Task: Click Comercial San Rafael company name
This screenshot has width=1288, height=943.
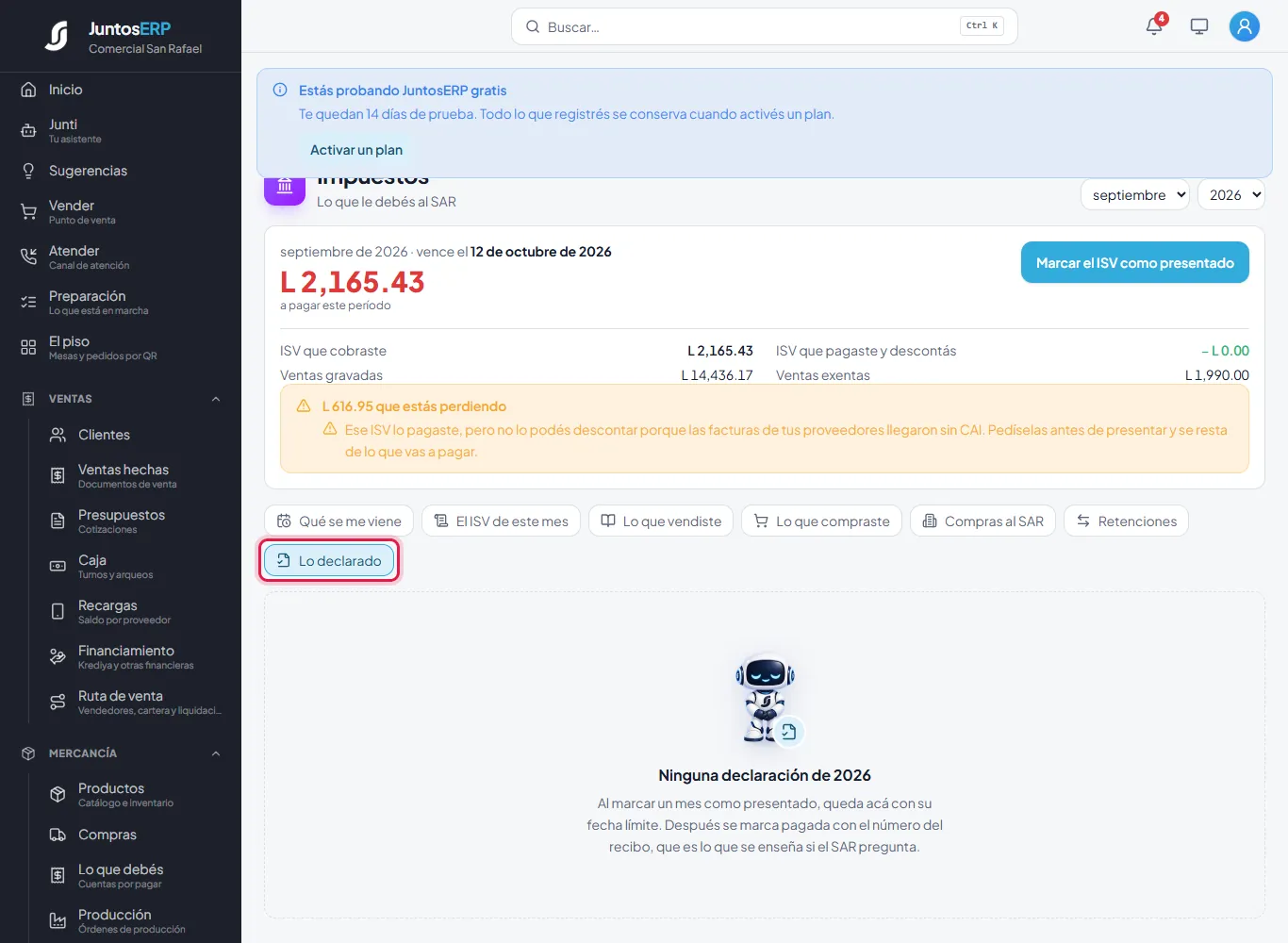Action: [x=145, y=49]
